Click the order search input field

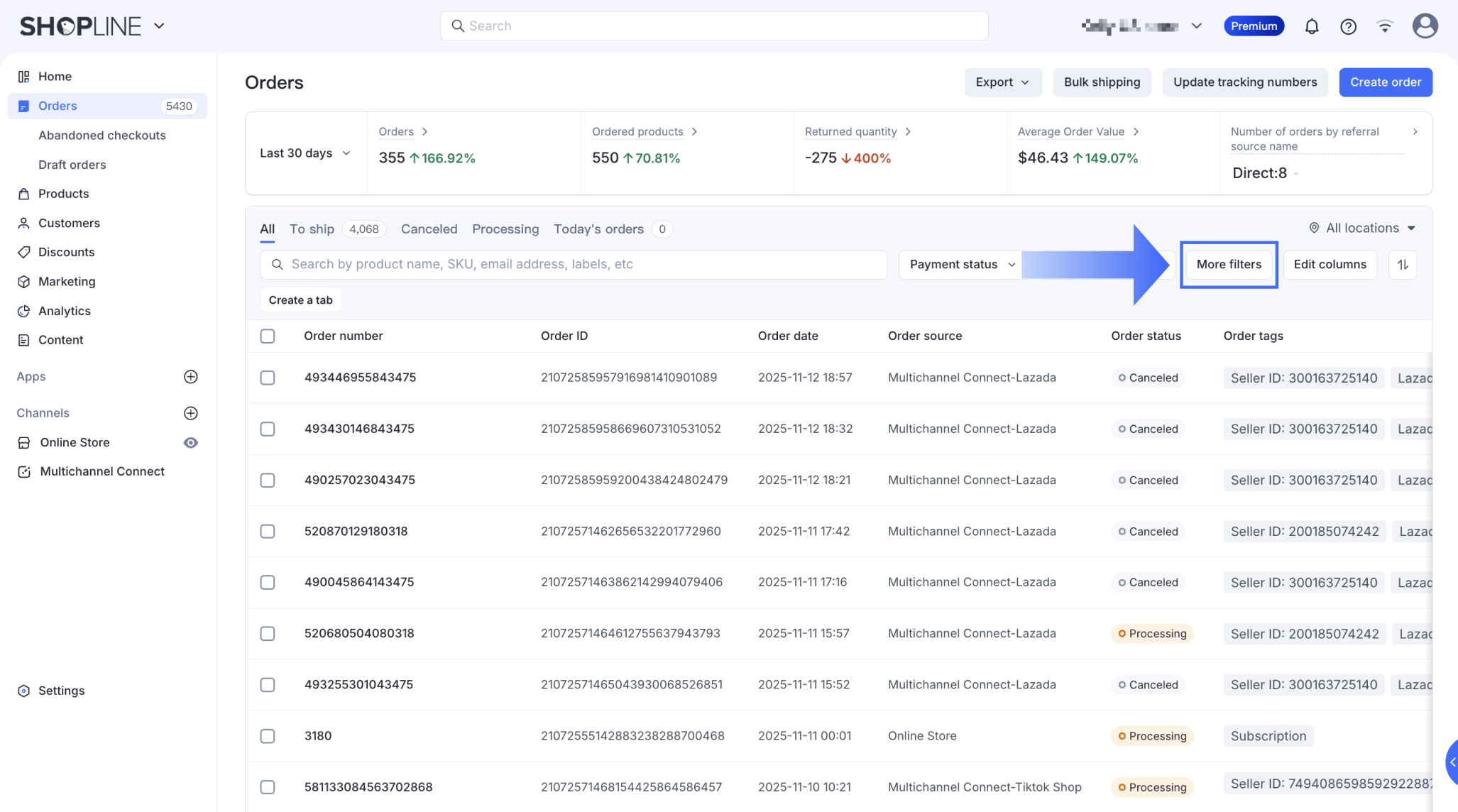(574, 265)
